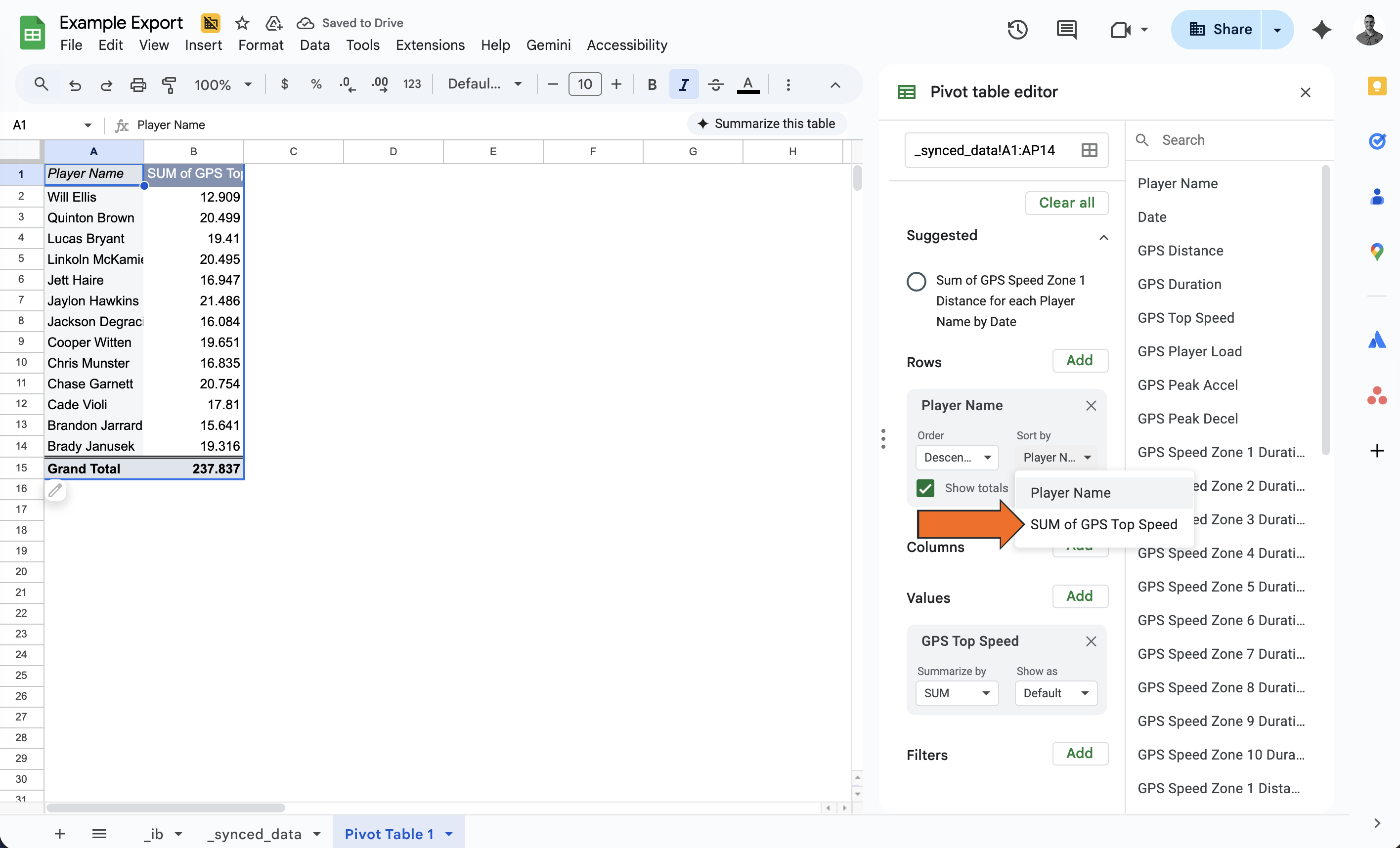Increase decimal places
Image resolution: width=1400 pixels, height=848 pixels.
(x=380, y=85)
